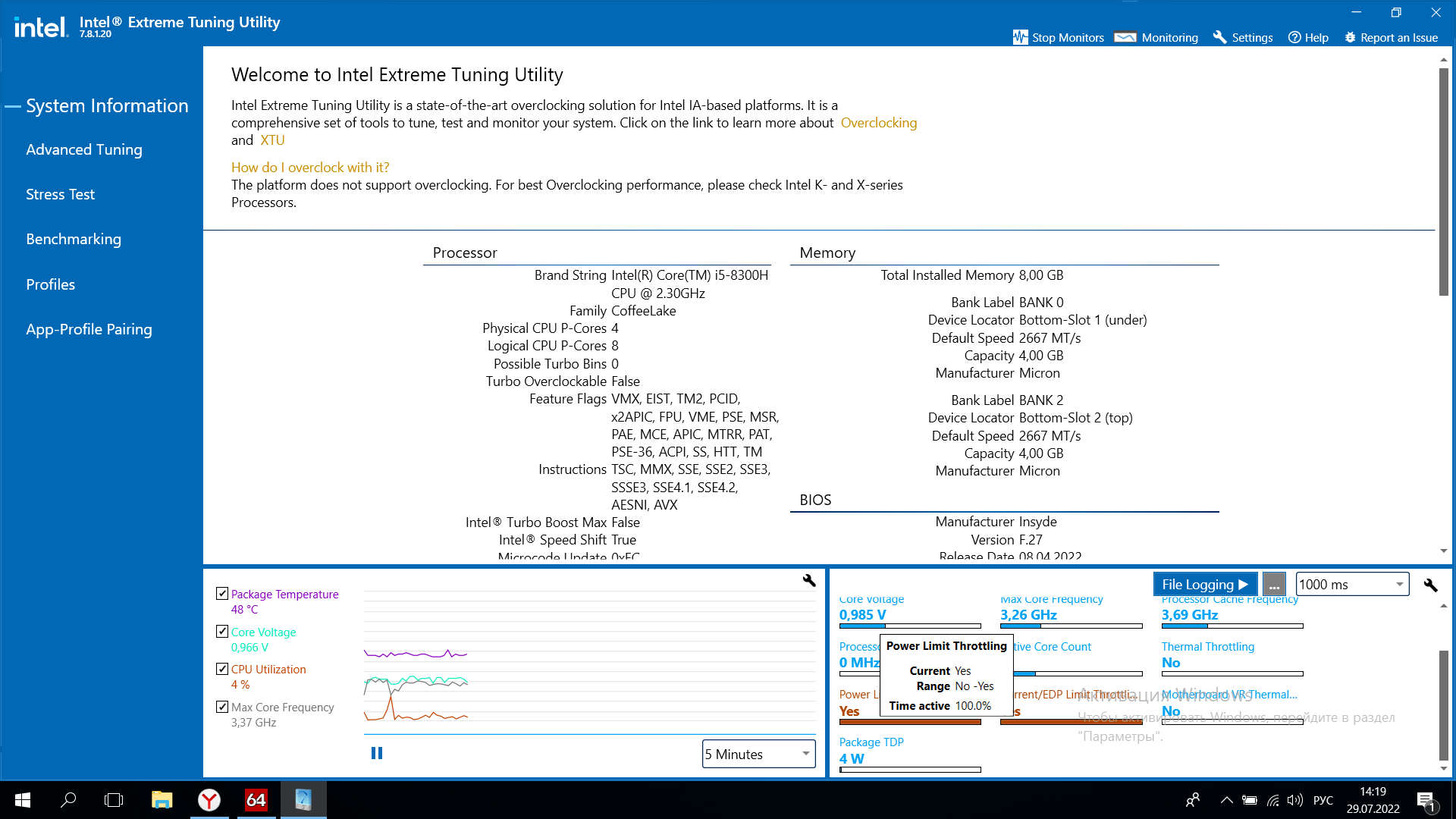The height and width of the screenshot is (819, 1456).
Task: Click the Package TDP monitor bar
Action: [x=910, y=770]
